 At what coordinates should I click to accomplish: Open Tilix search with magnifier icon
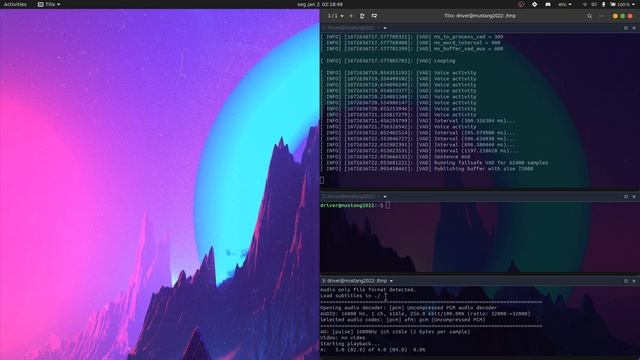[589, 16]
